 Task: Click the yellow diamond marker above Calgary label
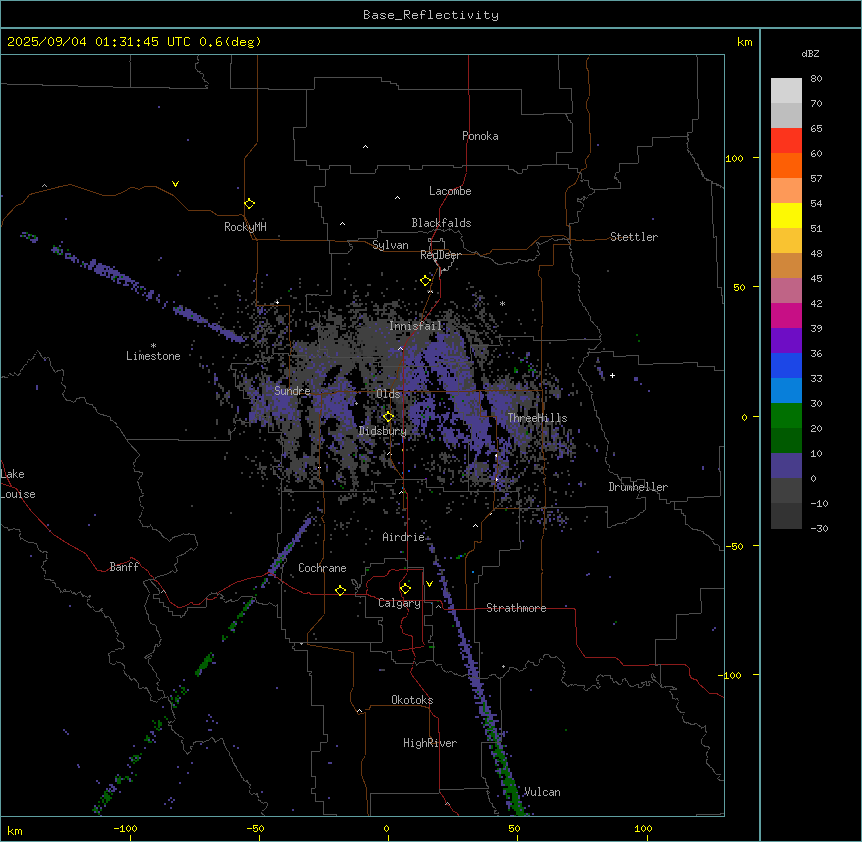(405, 589)
